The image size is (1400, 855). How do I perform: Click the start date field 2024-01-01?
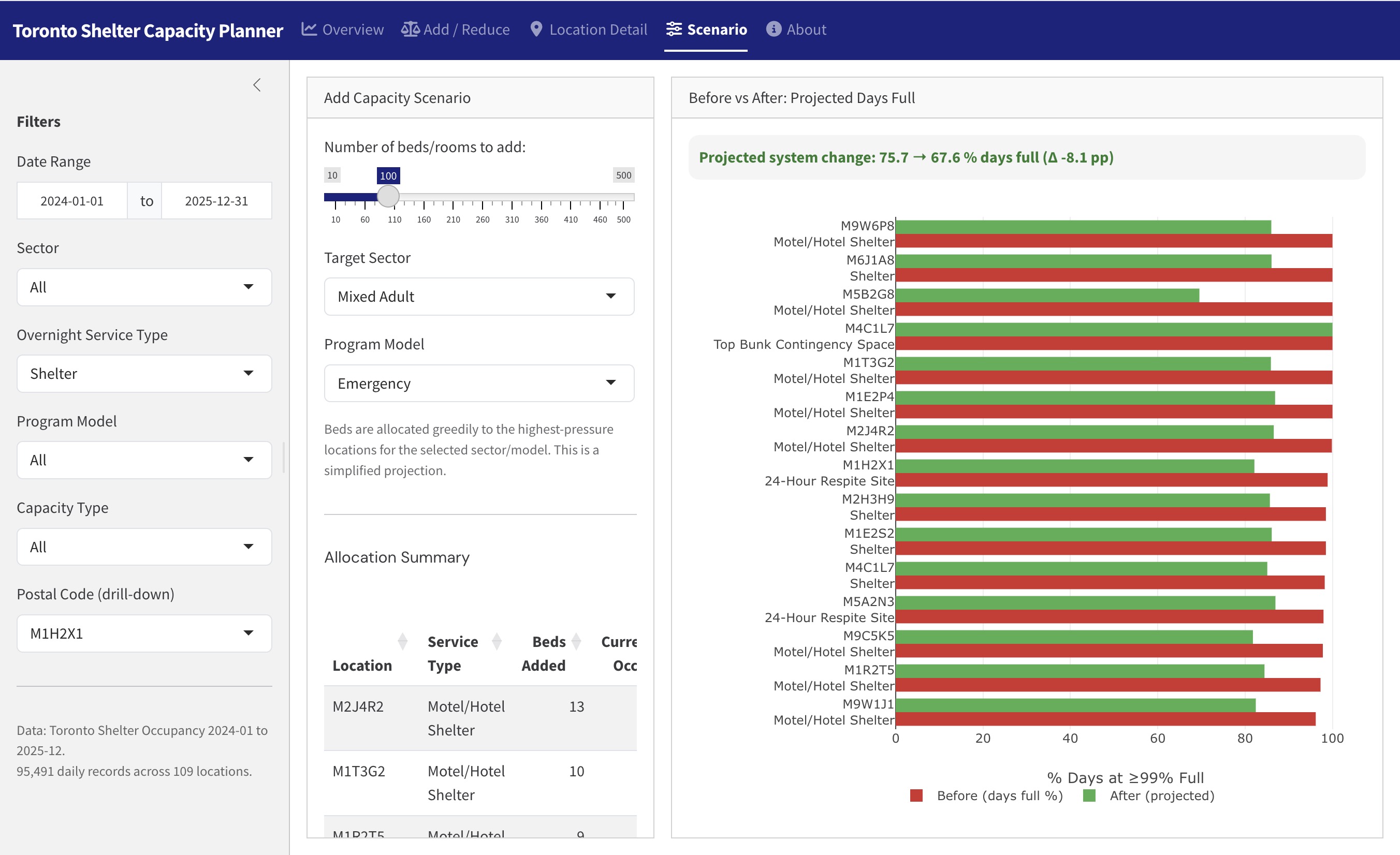pos(72,201)
